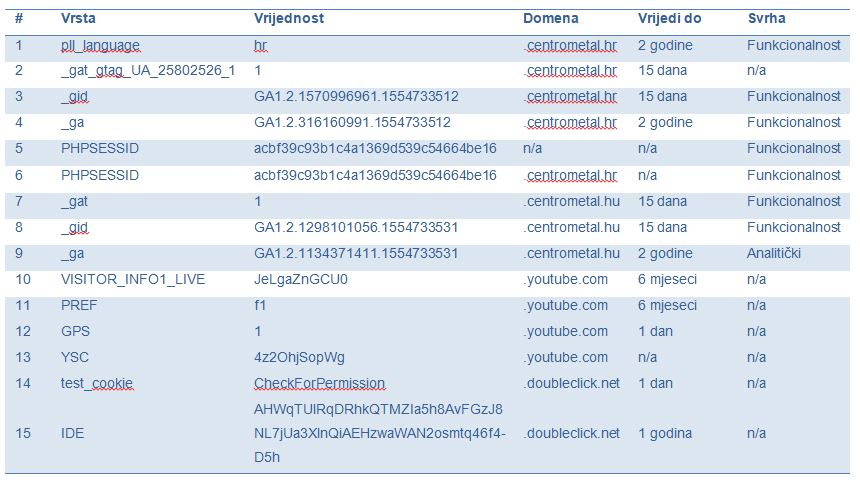
Task: Select the _gat_gtag_UA_25802526_1 cookie entry
Action: pyautogui.click(x=148, y=71)
